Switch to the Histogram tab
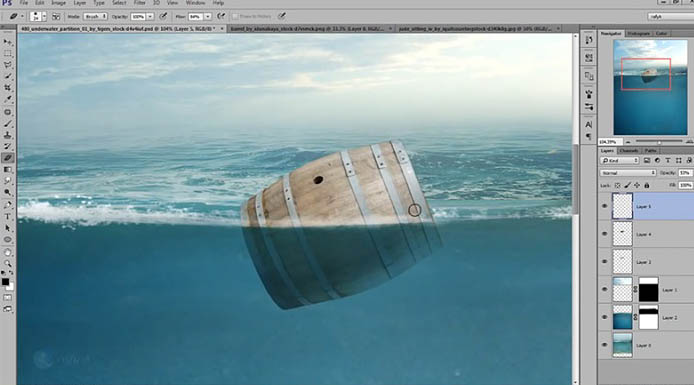This screenshot has height=385, width=694. [638, 34]
